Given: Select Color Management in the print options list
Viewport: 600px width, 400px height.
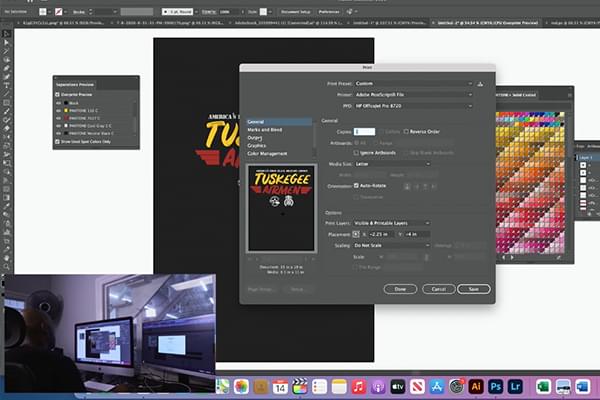Looking at the screenshot, I should pyautogui.click(x=268, y=153).
